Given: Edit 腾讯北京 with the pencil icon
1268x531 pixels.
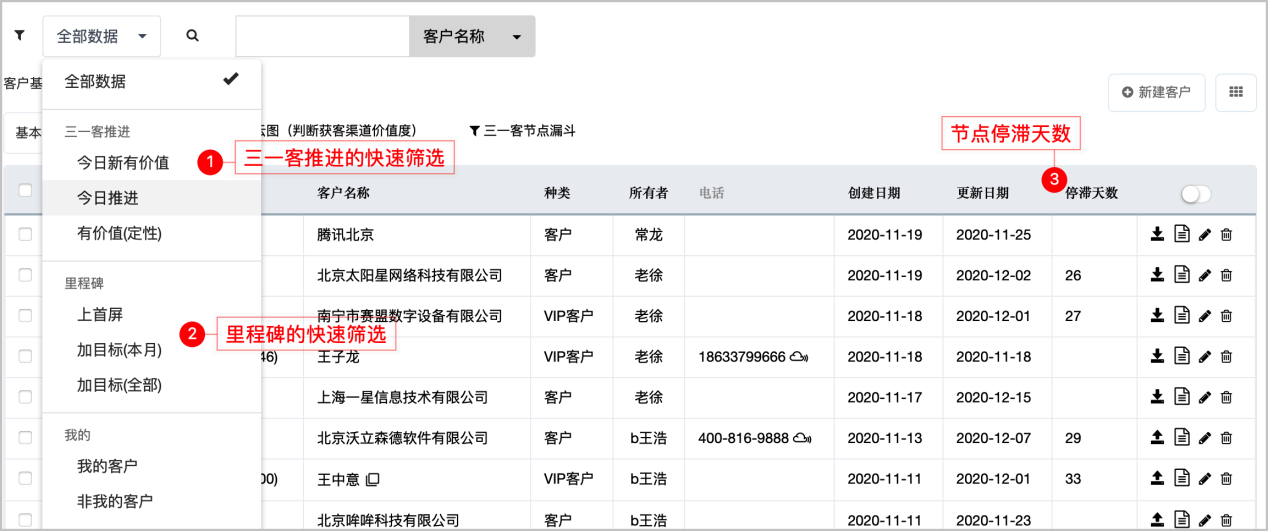Looking at the screenshot, I should 1204,234.
